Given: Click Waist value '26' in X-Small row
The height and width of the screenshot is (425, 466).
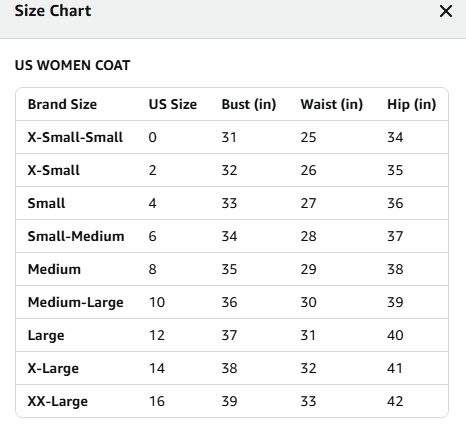Looking at the screenshot, I should coord(308,170).
